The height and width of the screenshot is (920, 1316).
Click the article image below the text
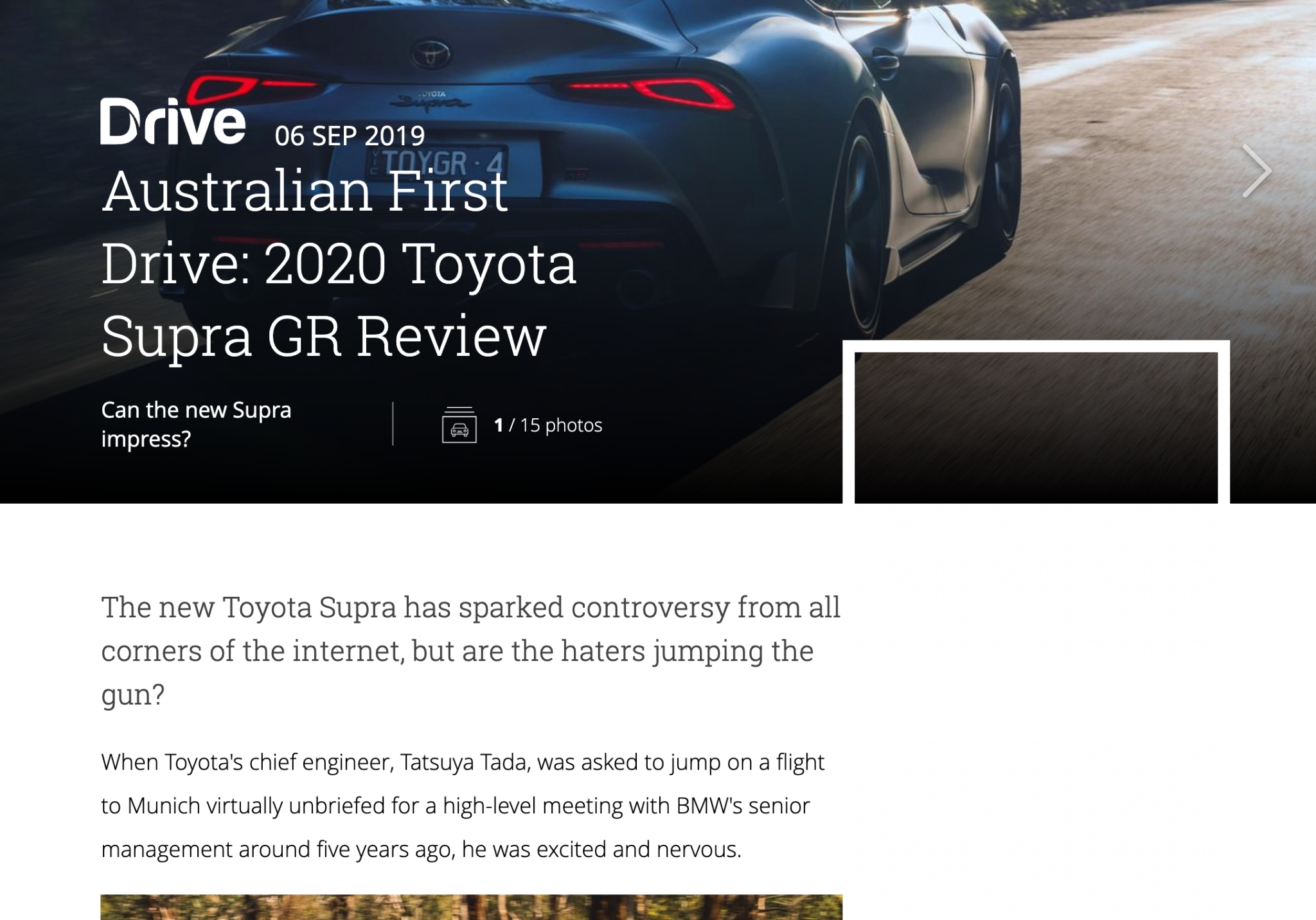471,907
